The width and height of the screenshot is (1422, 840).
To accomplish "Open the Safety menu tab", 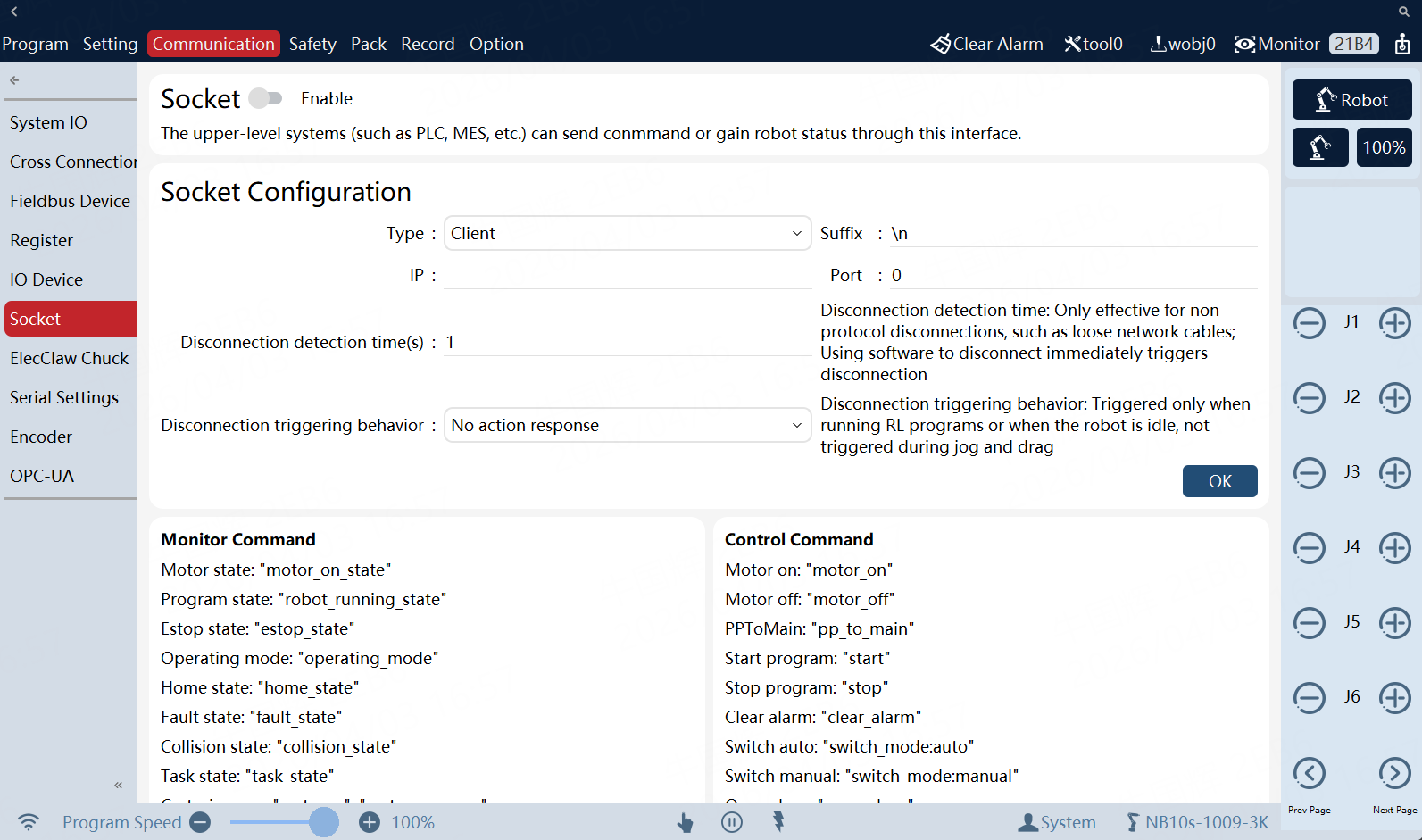I will (x=312, y=44).
